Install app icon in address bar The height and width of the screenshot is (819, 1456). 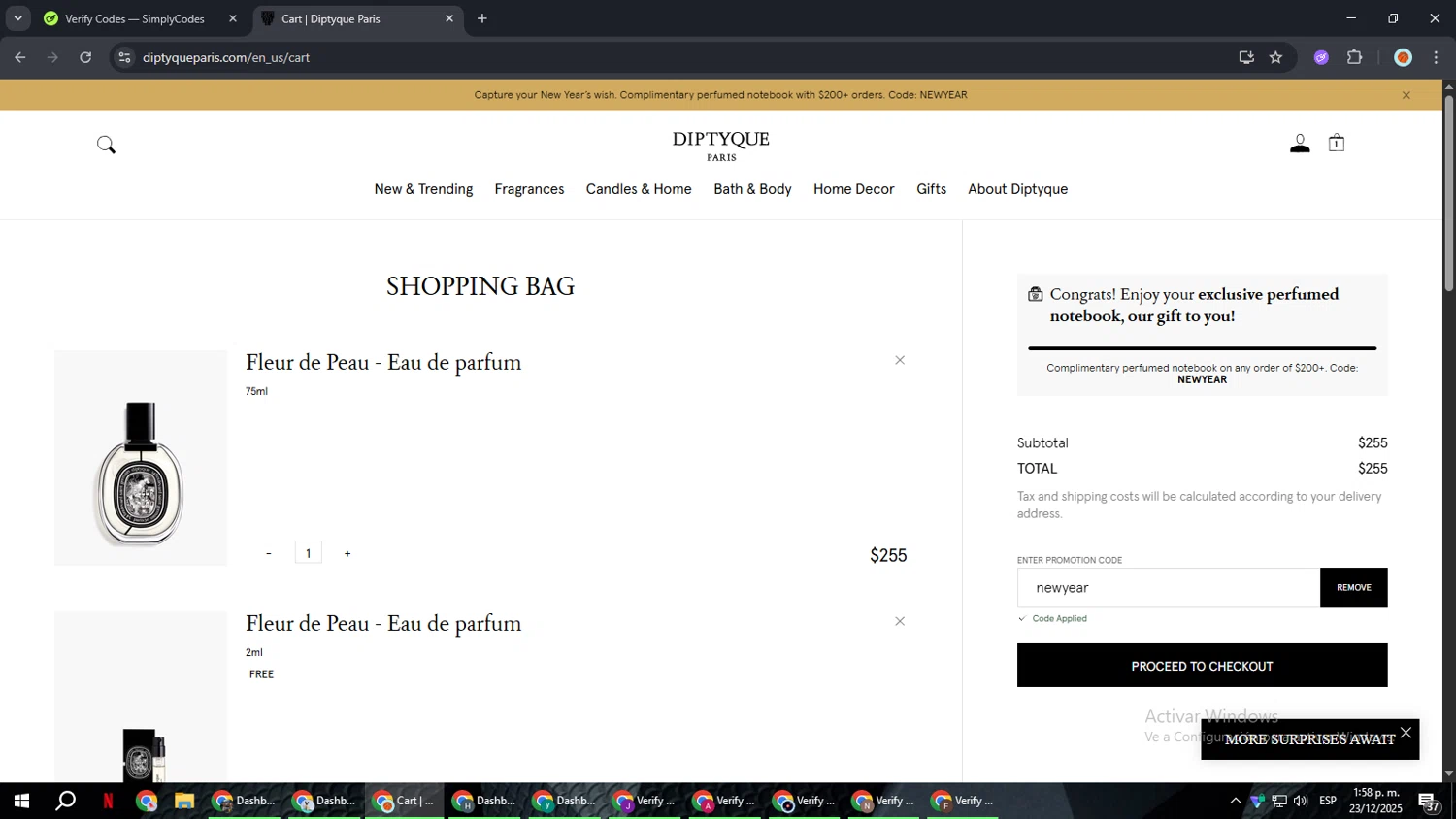point(1246,57)
